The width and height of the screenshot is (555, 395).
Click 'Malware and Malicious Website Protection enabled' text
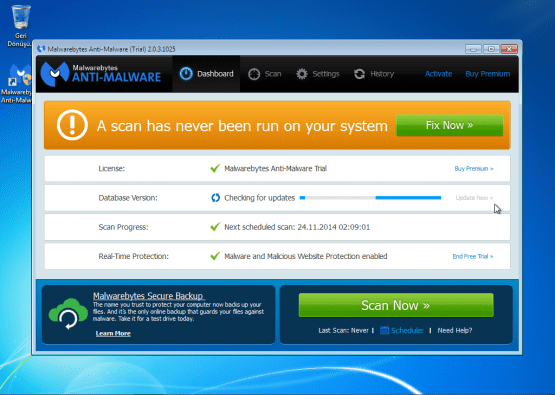click(x=305, y=256)
